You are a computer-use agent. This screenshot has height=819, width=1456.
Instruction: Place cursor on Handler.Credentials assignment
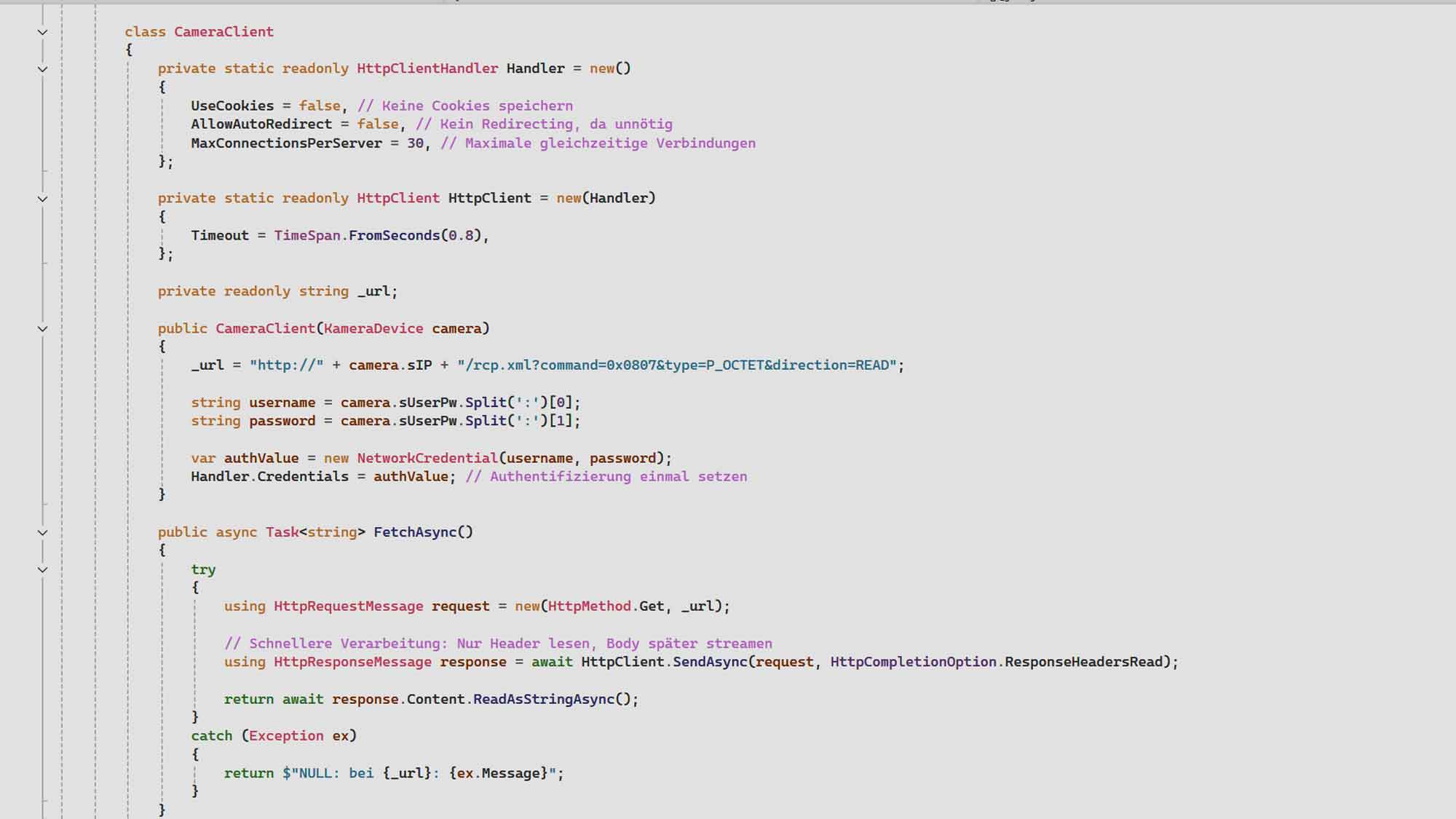tap(269, 476)
